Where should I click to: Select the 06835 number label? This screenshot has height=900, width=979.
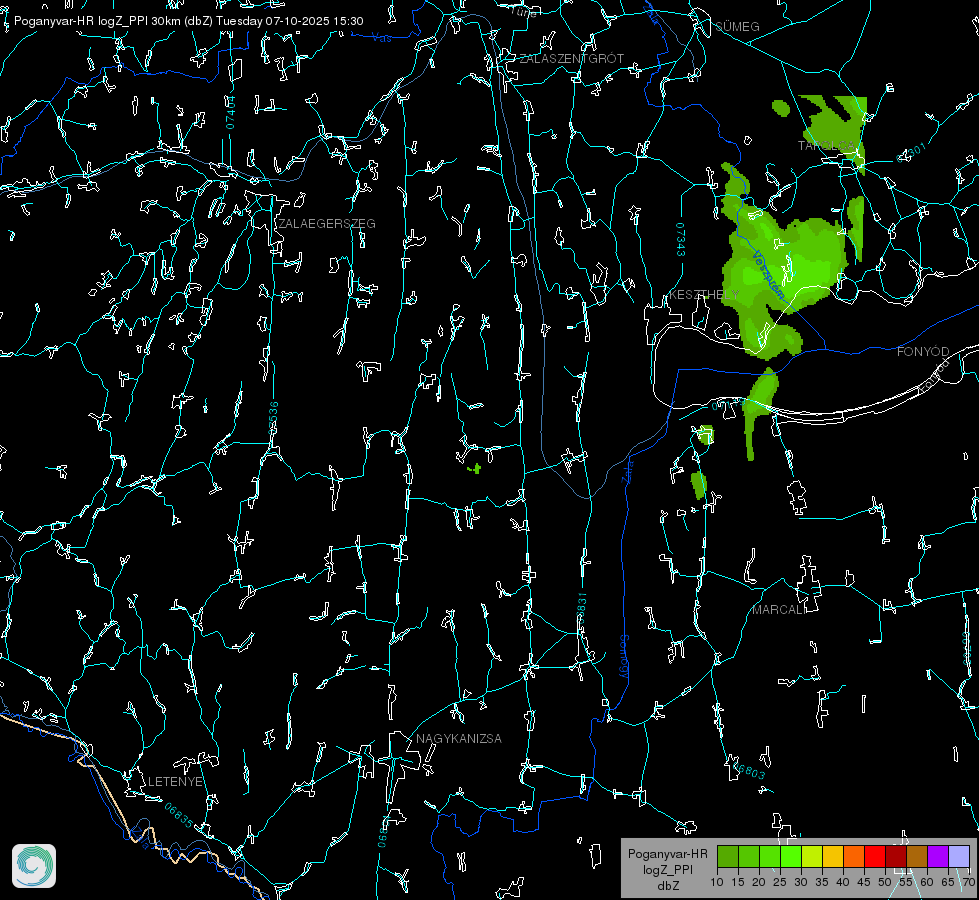pos(179,816)
